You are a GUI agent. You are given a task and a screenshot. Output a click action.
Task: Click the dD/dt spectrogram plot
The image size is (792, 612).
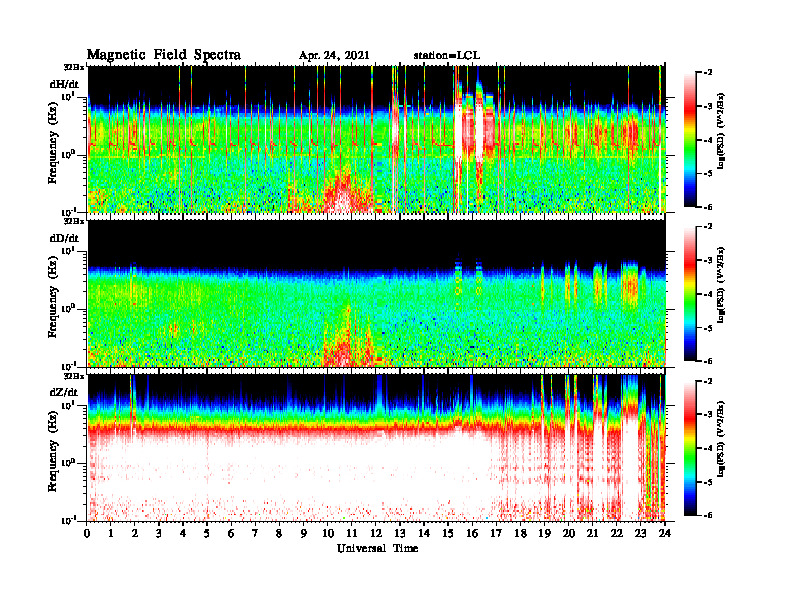click(376, 293)
